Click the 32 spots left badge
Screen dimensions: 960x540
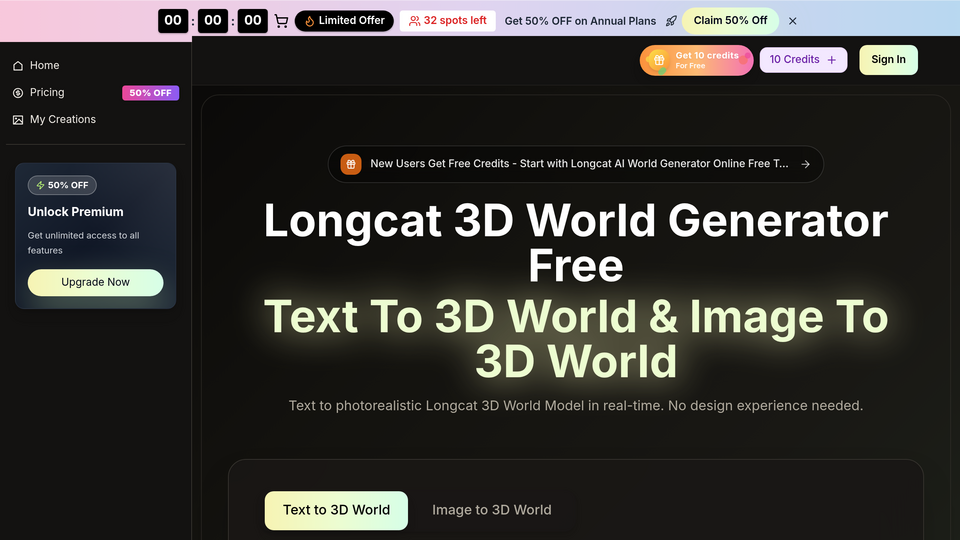click(448, 21)
